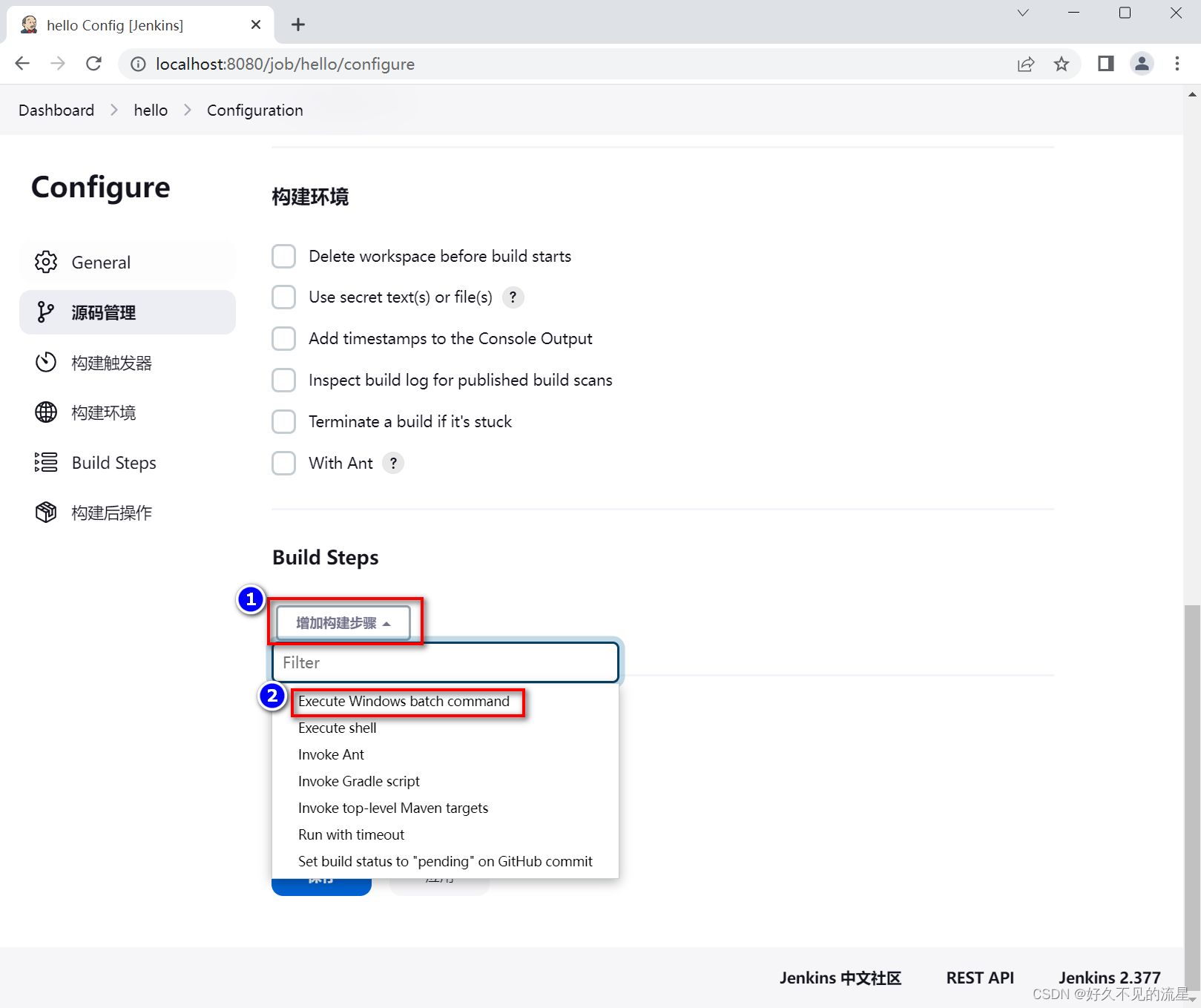Open Jenkins 中文社区 footer link
Image resolution: width=1201 pixels, height=1008 pixels.
click(x=840, y=978)
